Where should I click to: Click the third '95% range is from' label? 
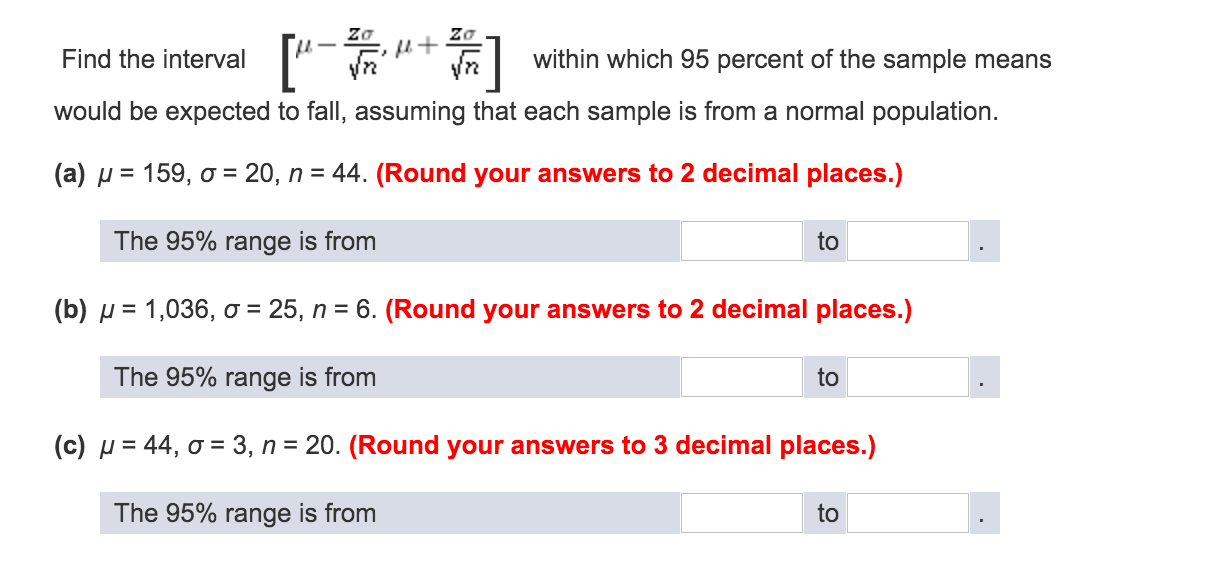coord(246,513)
